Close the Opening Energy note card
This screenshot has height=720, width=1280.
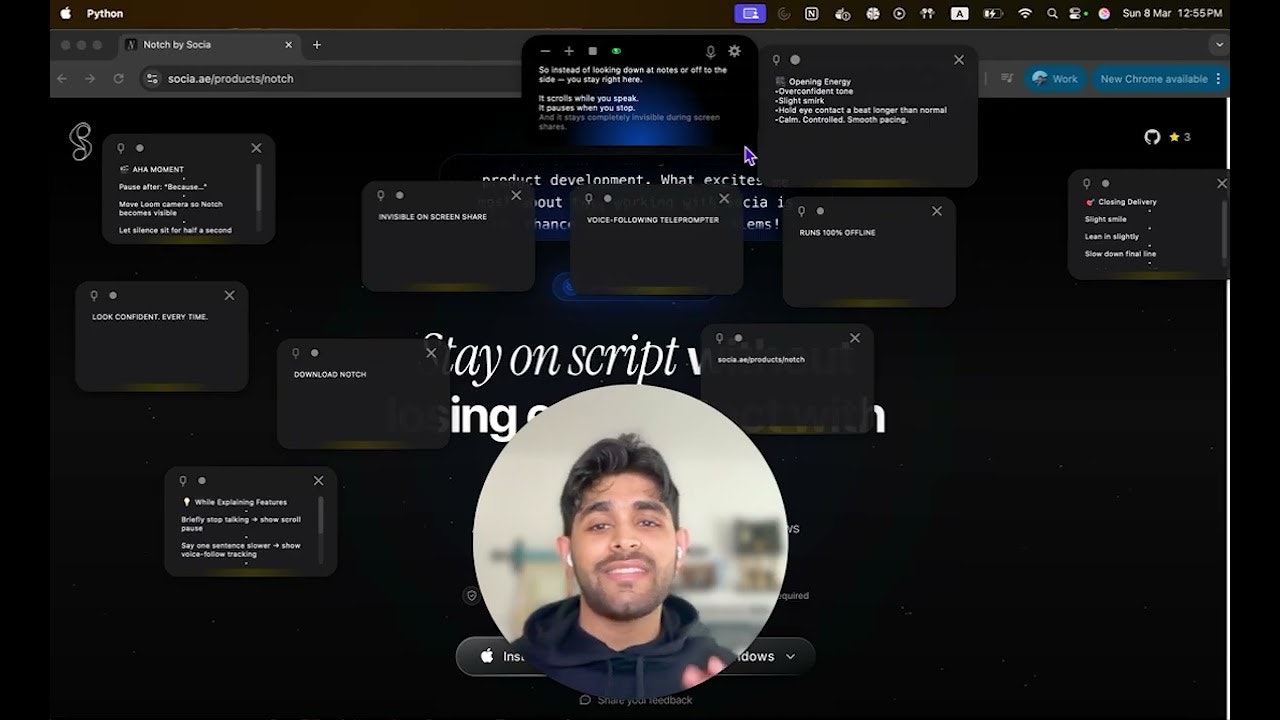(959, 60)
